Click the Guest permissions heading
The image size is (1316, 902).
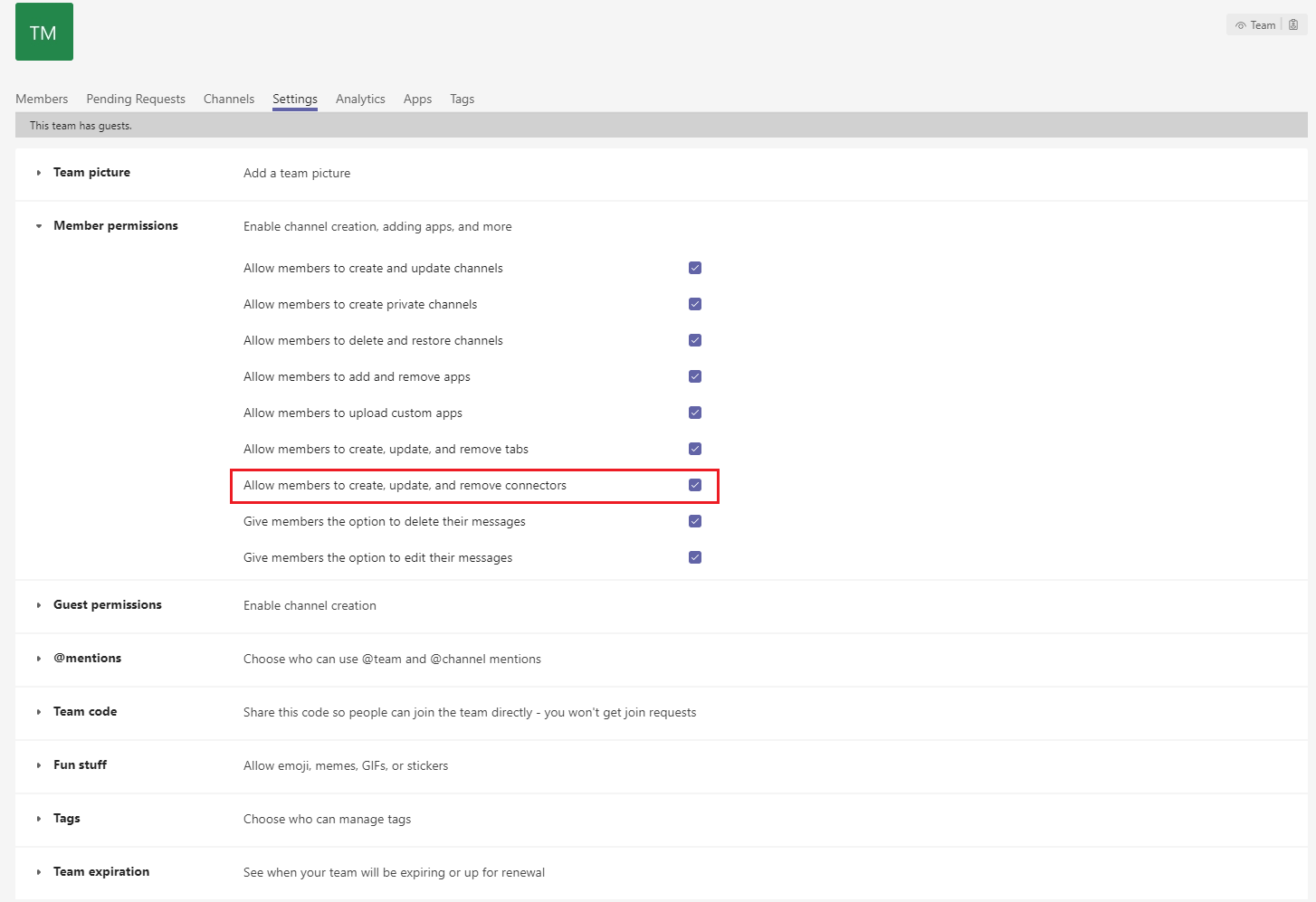[108, 604]
